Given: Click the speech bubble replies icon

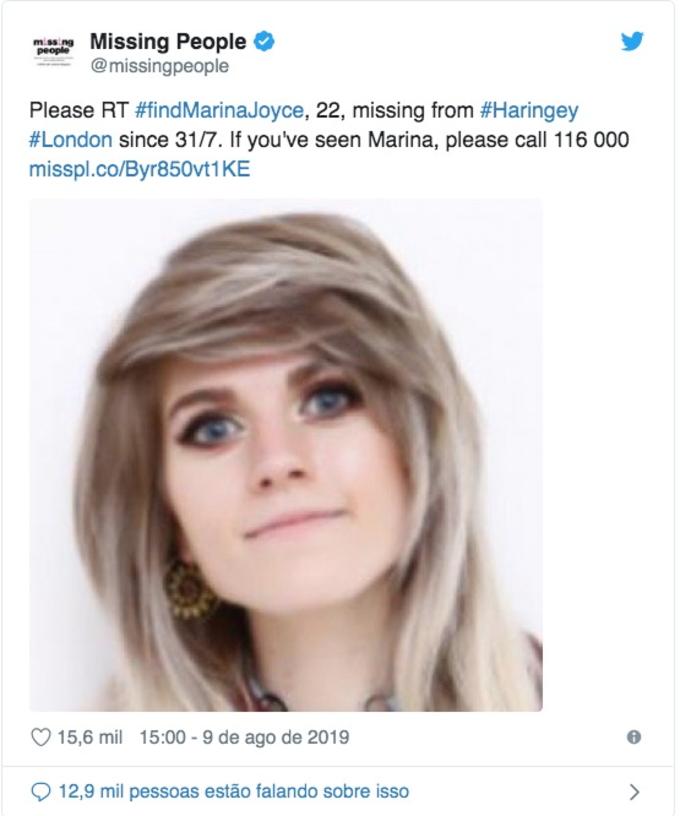Looking at the screenshot, I should 41,792.
